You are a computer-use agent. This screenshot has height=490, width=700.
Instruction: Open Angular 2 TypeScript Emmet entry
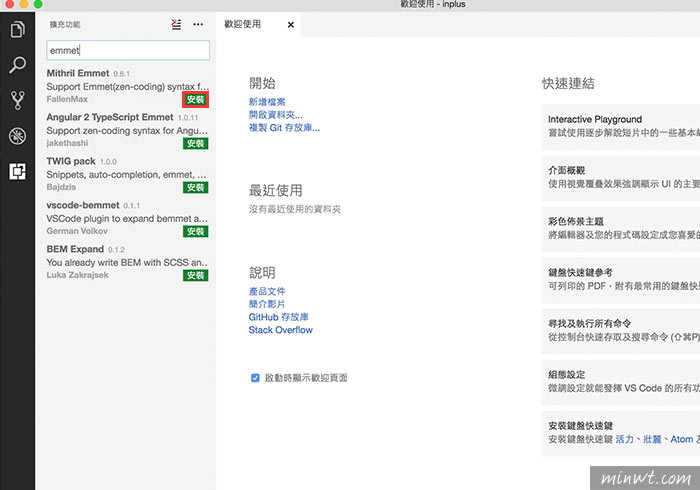pyautogui.click(x=127, y=130)
